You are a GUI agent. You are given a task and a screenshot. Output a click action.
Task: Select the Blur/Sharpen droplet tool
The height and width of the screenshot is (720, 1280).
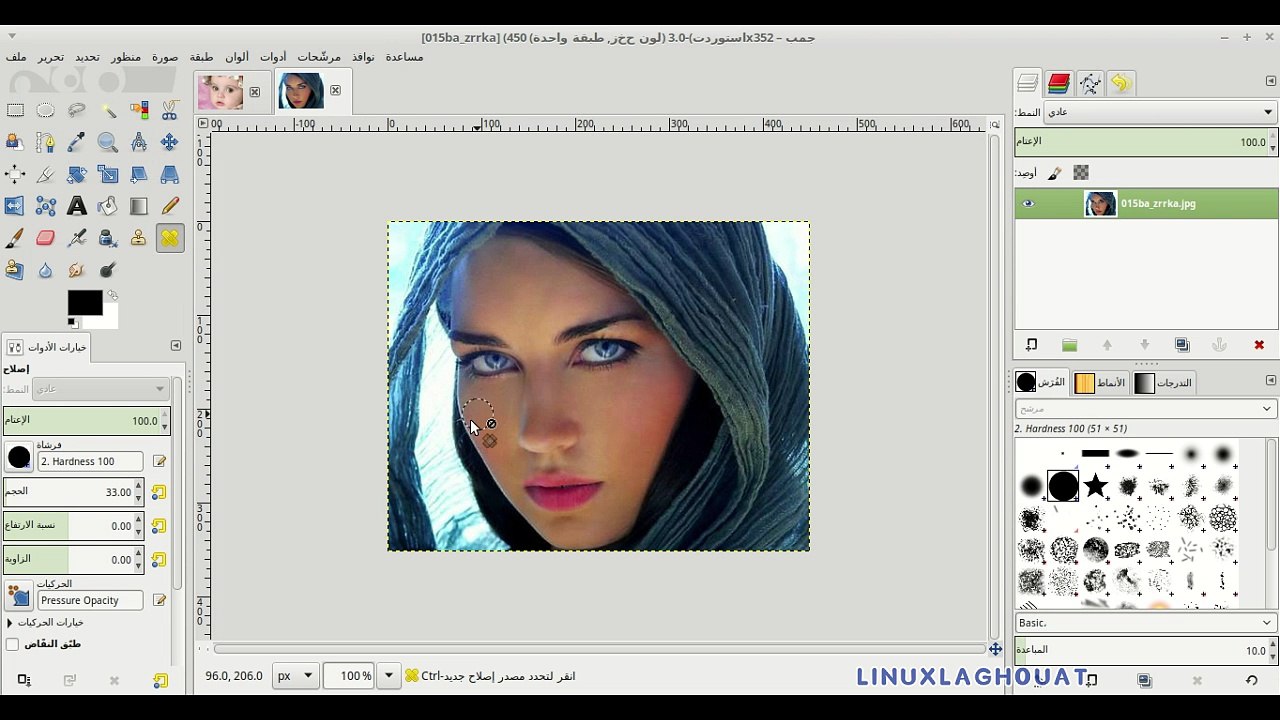pos(46,270)
